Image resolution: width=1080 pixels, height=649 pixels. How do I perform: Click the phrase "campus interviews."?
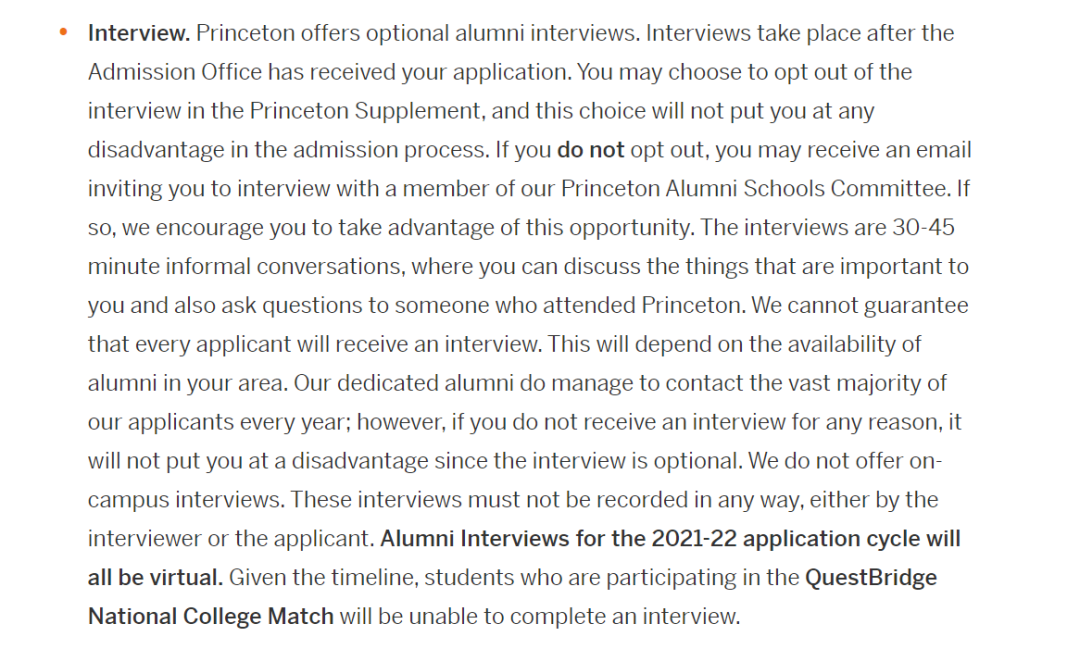click(186, 499)
